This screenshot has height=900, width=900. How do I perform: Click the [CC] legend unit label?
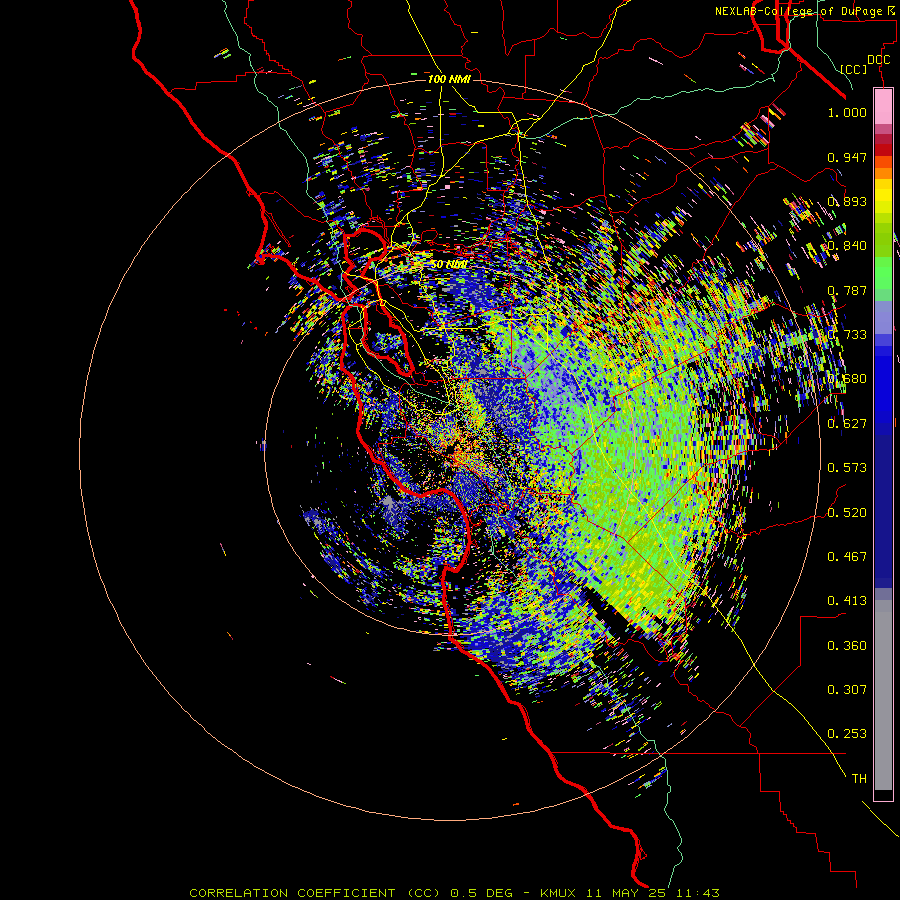pyautogui.click(x=854, y=69)
